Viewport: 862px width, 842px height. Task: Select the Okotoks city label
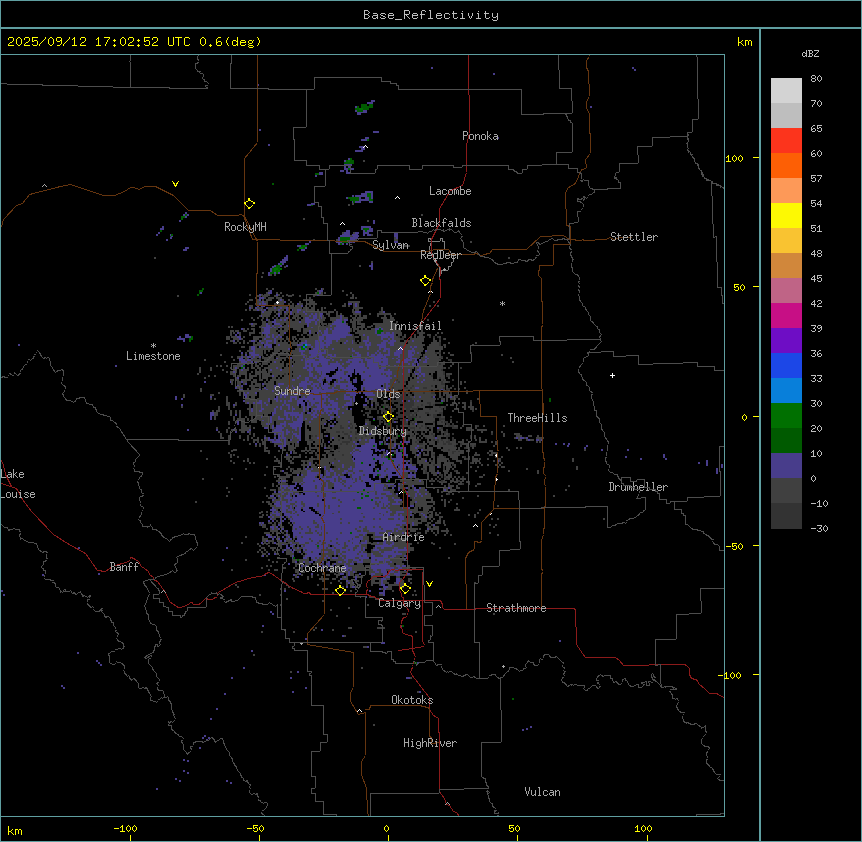coord(412,700)
